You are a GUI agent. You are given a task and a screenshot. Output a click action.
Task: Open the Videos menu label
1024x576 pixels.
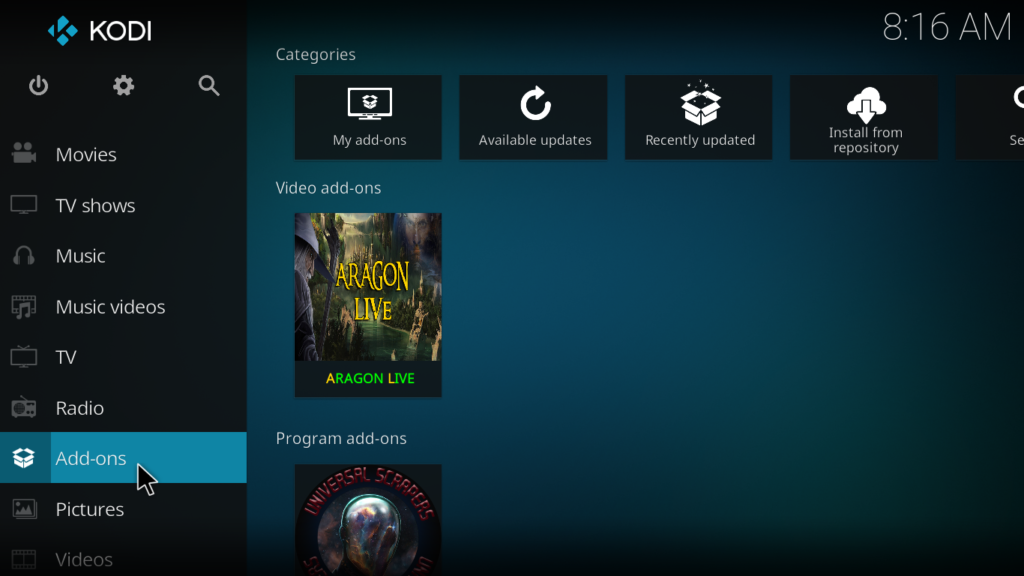(x=84, y=560)
